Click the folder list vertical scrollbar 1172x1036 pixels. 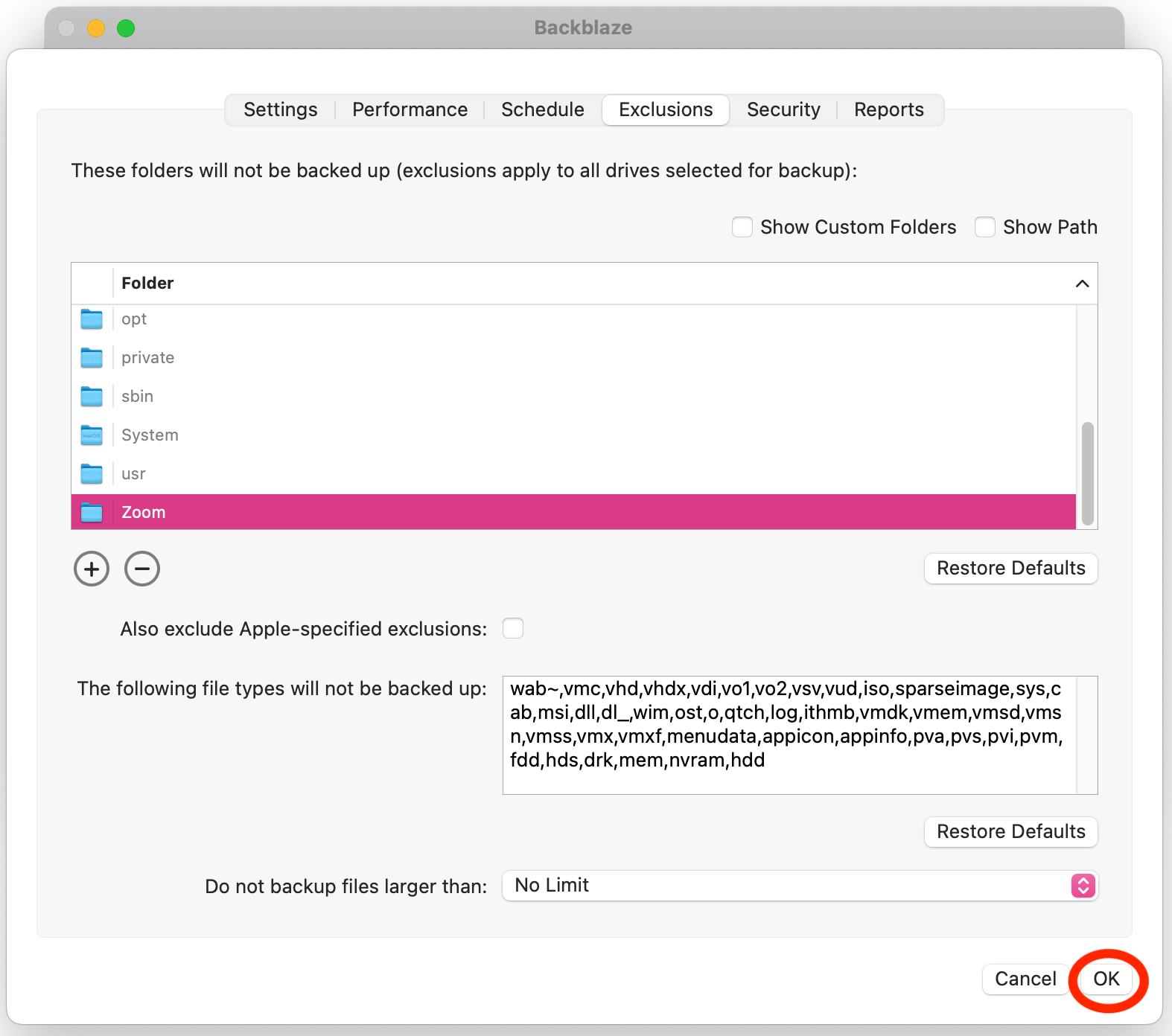coord(1087,473)
